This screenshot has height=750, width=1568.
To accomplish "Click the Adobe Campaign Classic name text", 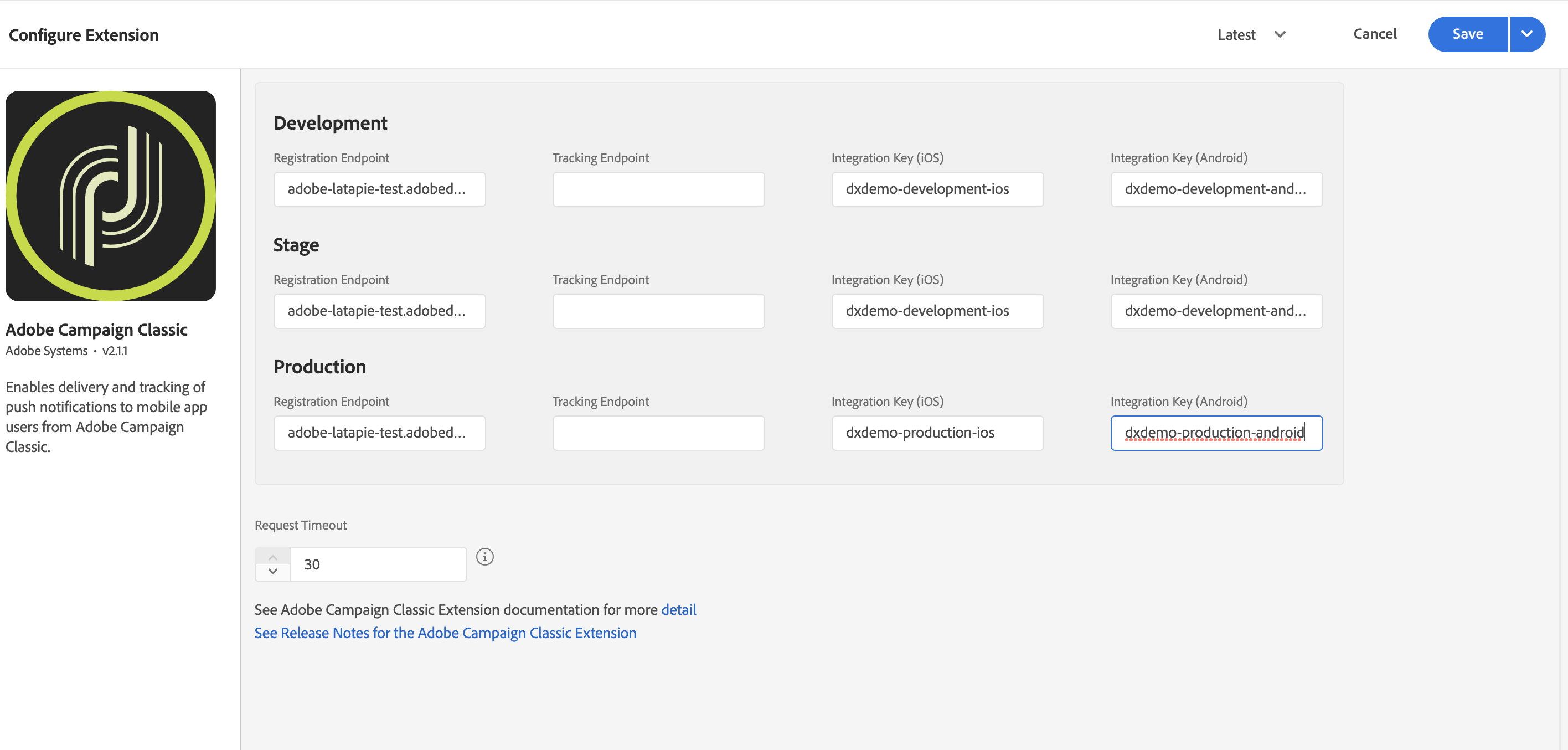I will point(96,330).
